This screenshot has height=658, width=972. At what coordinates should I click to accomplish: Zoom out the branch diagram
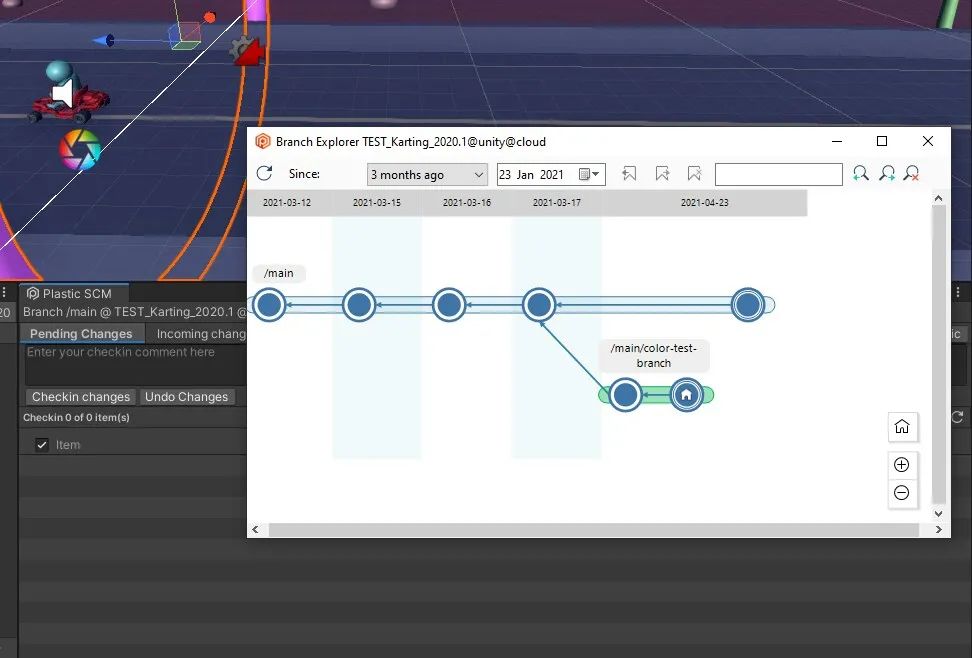click(901, 493)
